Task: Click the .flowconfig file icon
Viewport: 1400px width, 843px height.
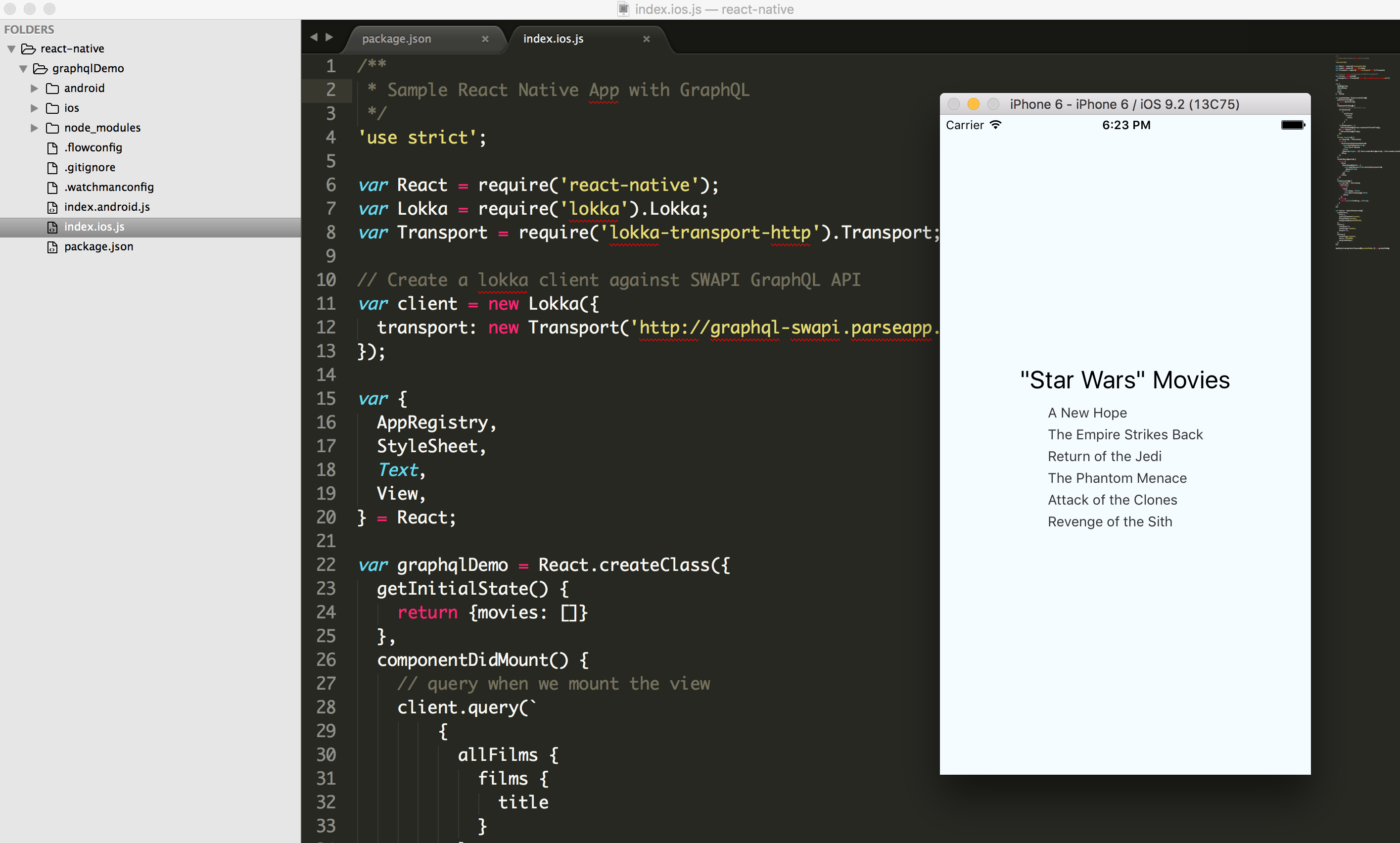Action: (52, 148)
